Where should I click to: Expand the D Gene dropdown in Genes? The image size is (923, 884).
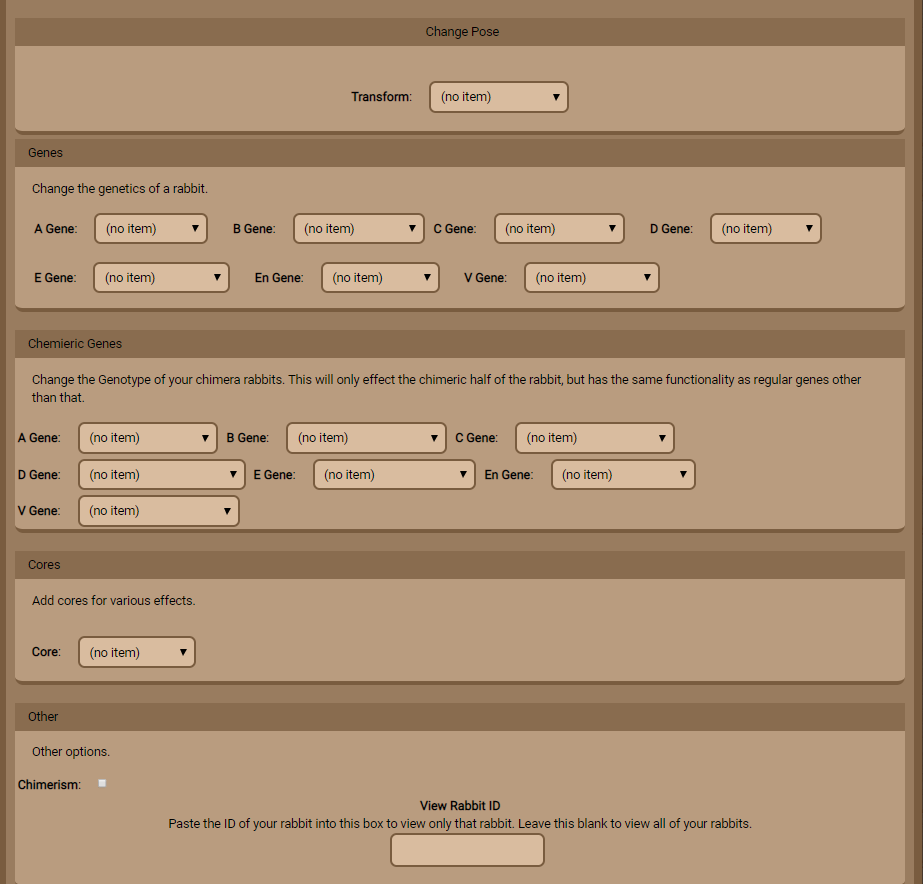pyautogui.click(x=765, y=229)
